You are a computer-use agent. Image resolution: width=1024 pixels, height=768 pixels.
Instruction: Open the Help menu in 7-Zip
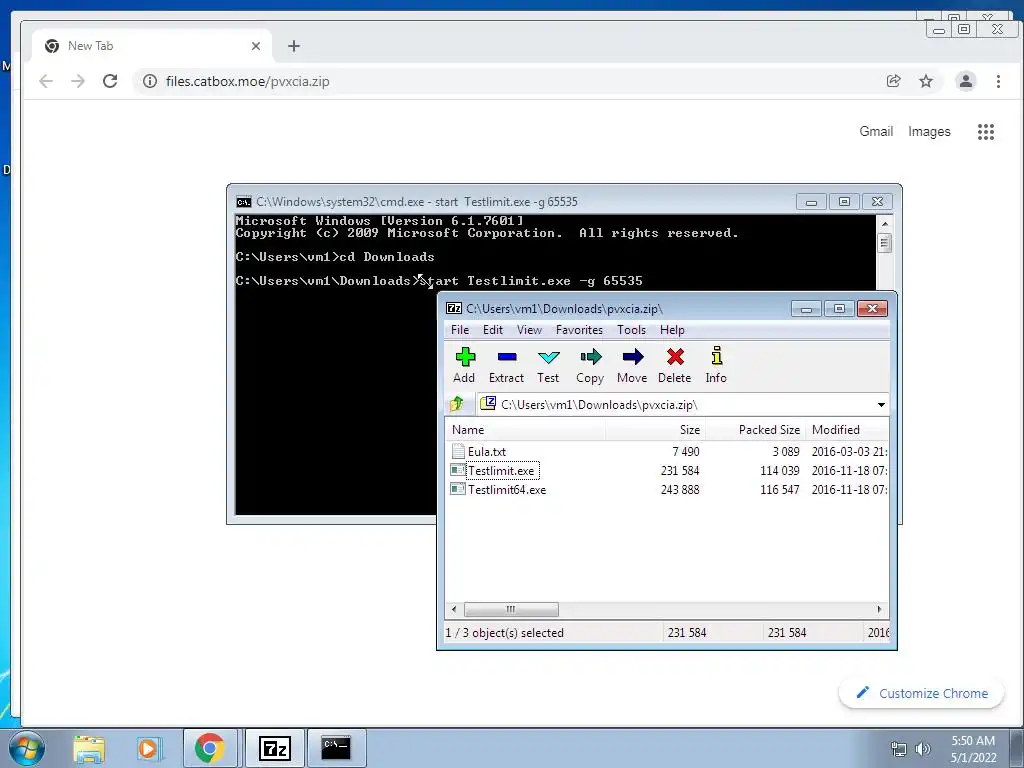[672, 330]
